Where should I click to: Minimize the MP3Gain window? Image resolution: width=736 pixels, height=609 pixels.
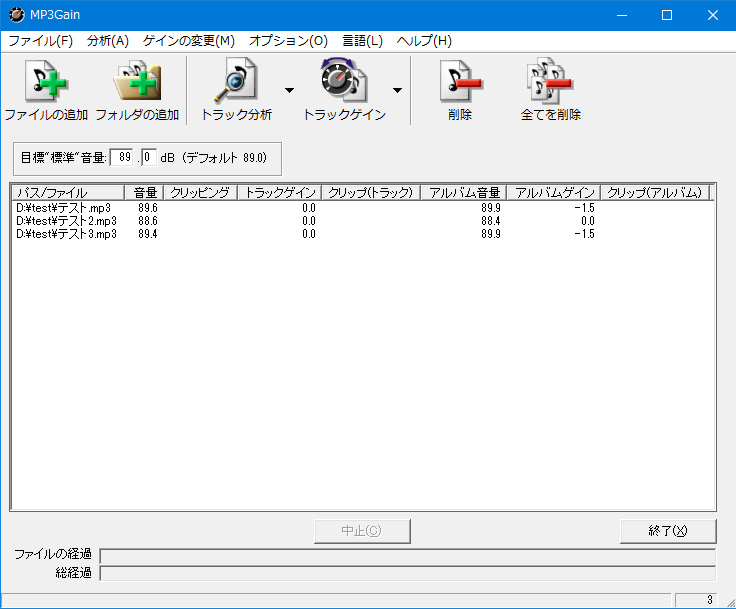[x=622, y=15]
